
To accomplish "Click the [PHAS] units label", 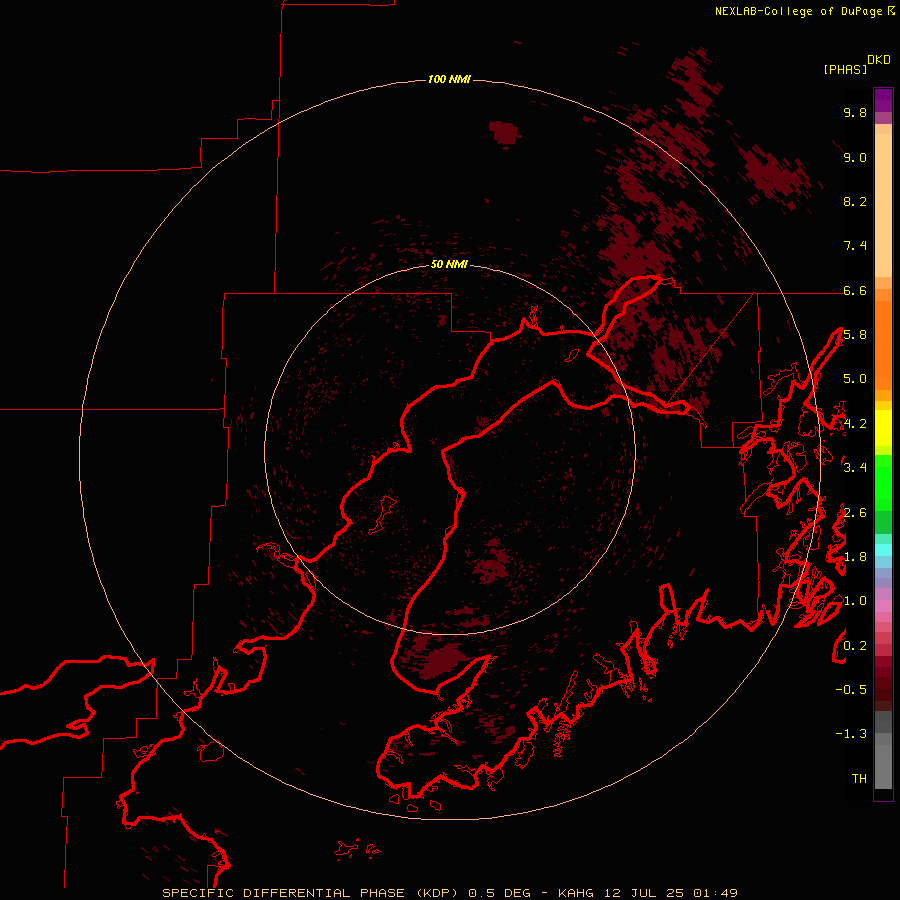I will pos(845,69).
